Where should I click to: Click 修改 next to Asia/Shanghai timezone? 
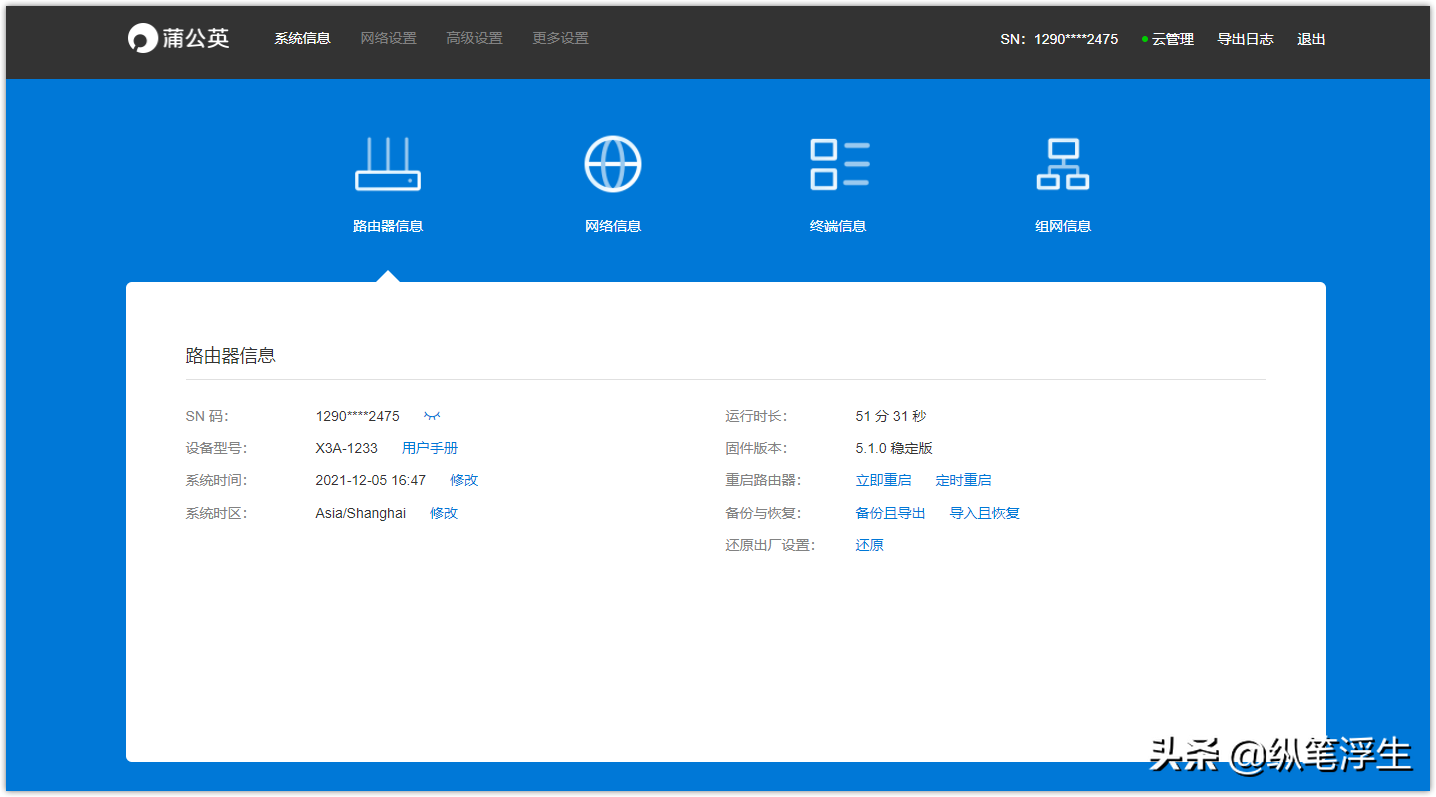pyautogui.click(x=444, y=513)
